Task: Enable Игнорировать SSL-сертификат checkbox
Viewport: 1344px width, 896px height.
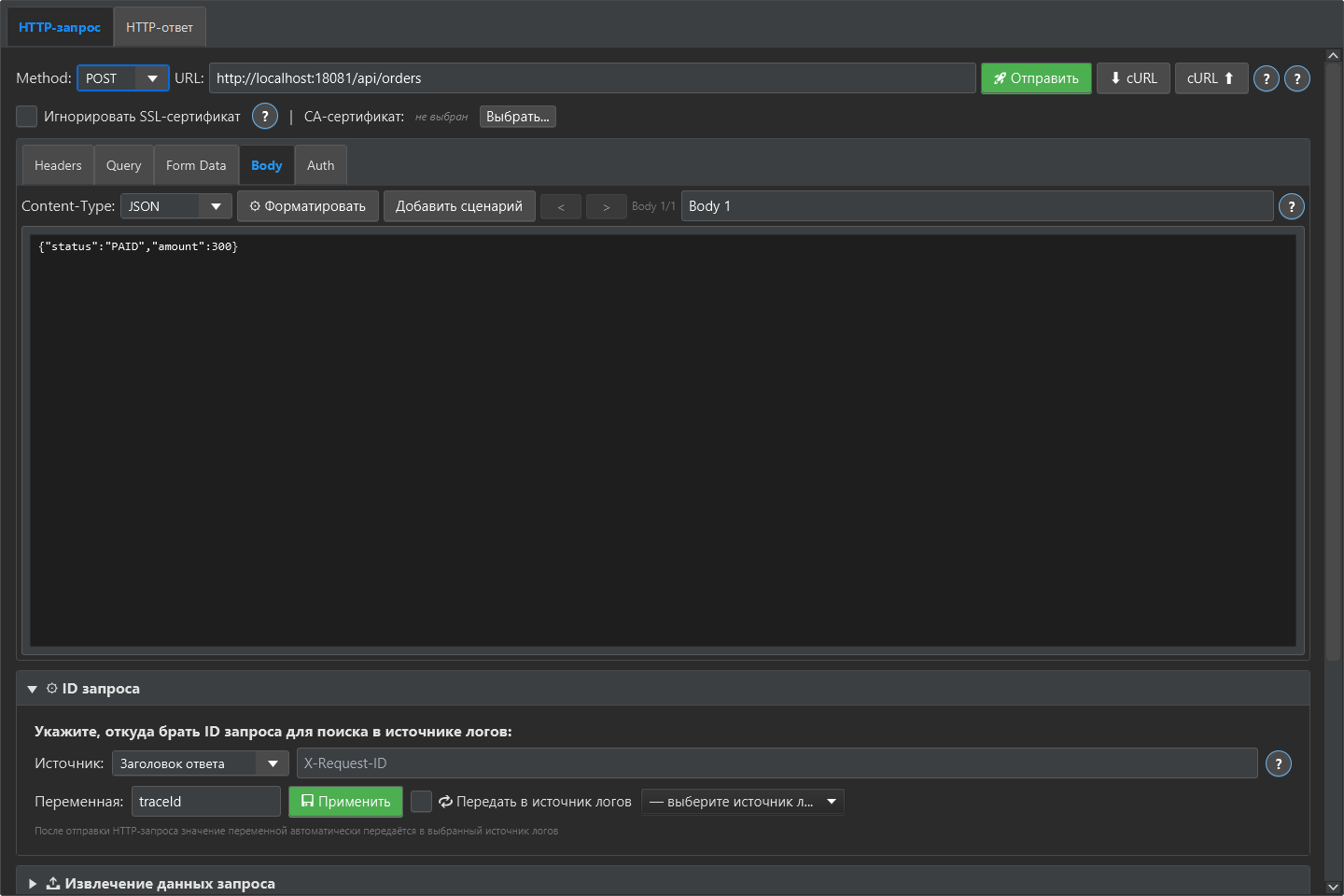Action: (27, 116)
